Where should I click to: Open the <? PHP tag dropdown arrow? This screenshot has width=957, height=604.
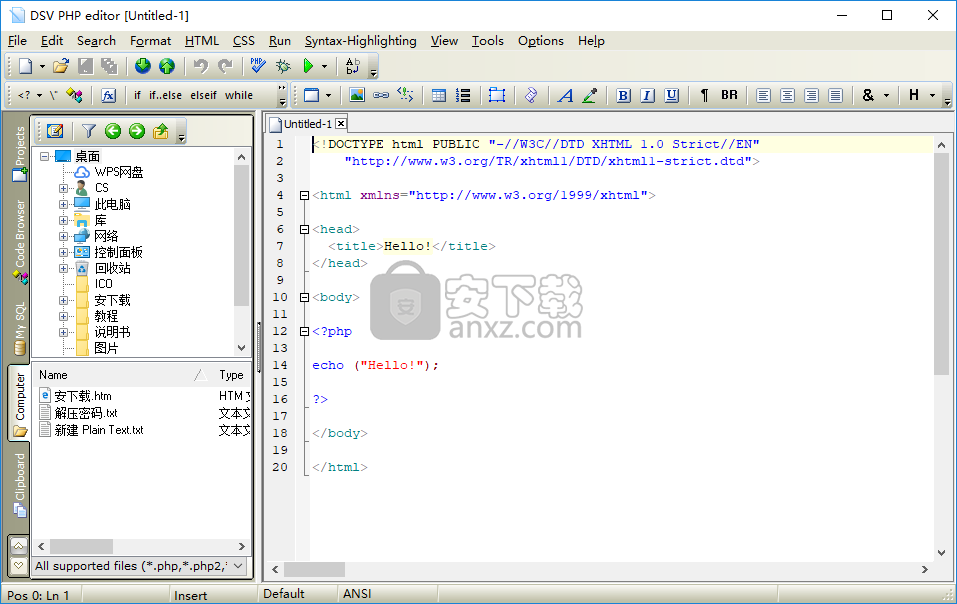click(x=39, y=95)
